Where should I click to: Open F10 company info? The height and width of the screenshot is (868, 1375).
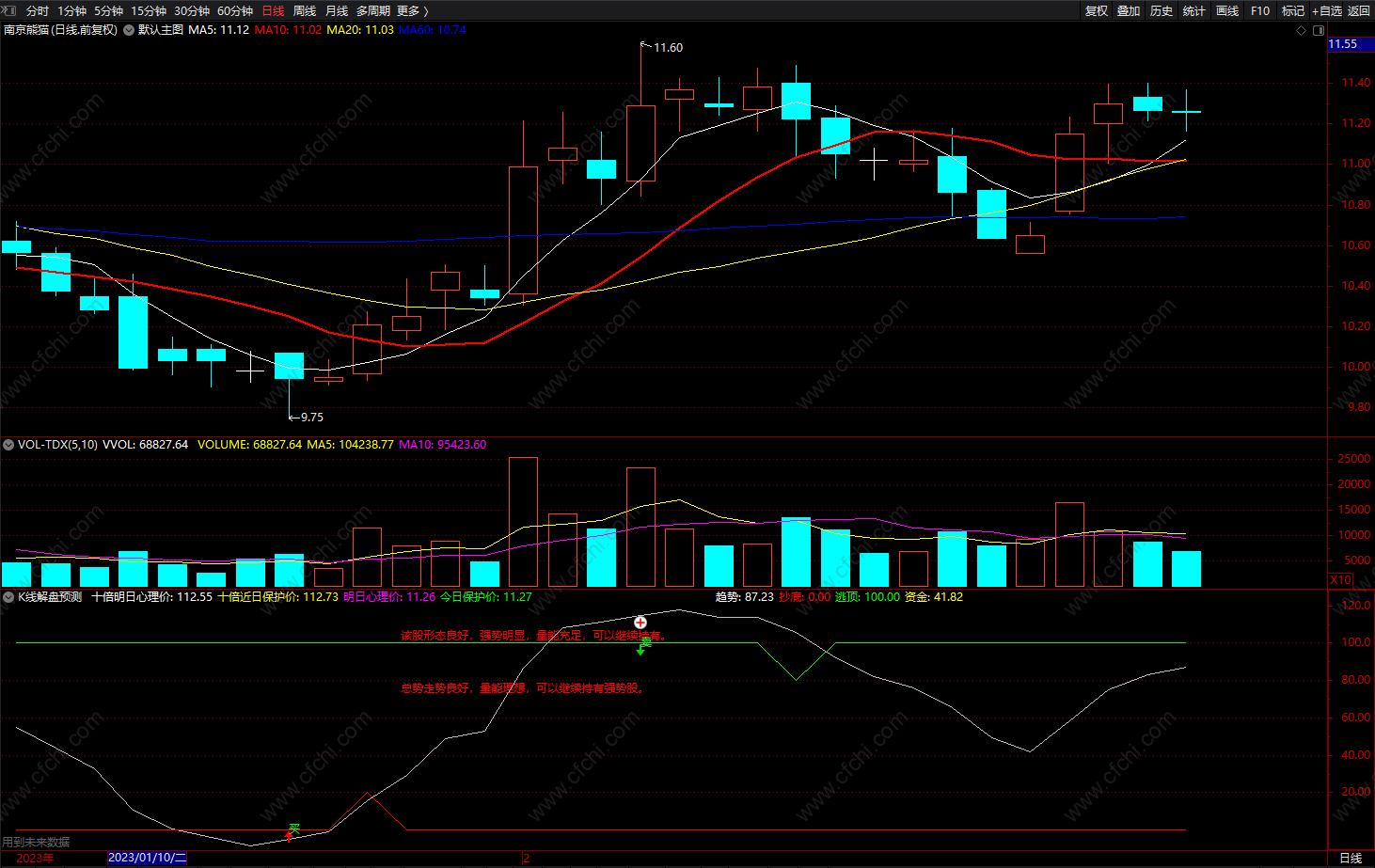1260,10
